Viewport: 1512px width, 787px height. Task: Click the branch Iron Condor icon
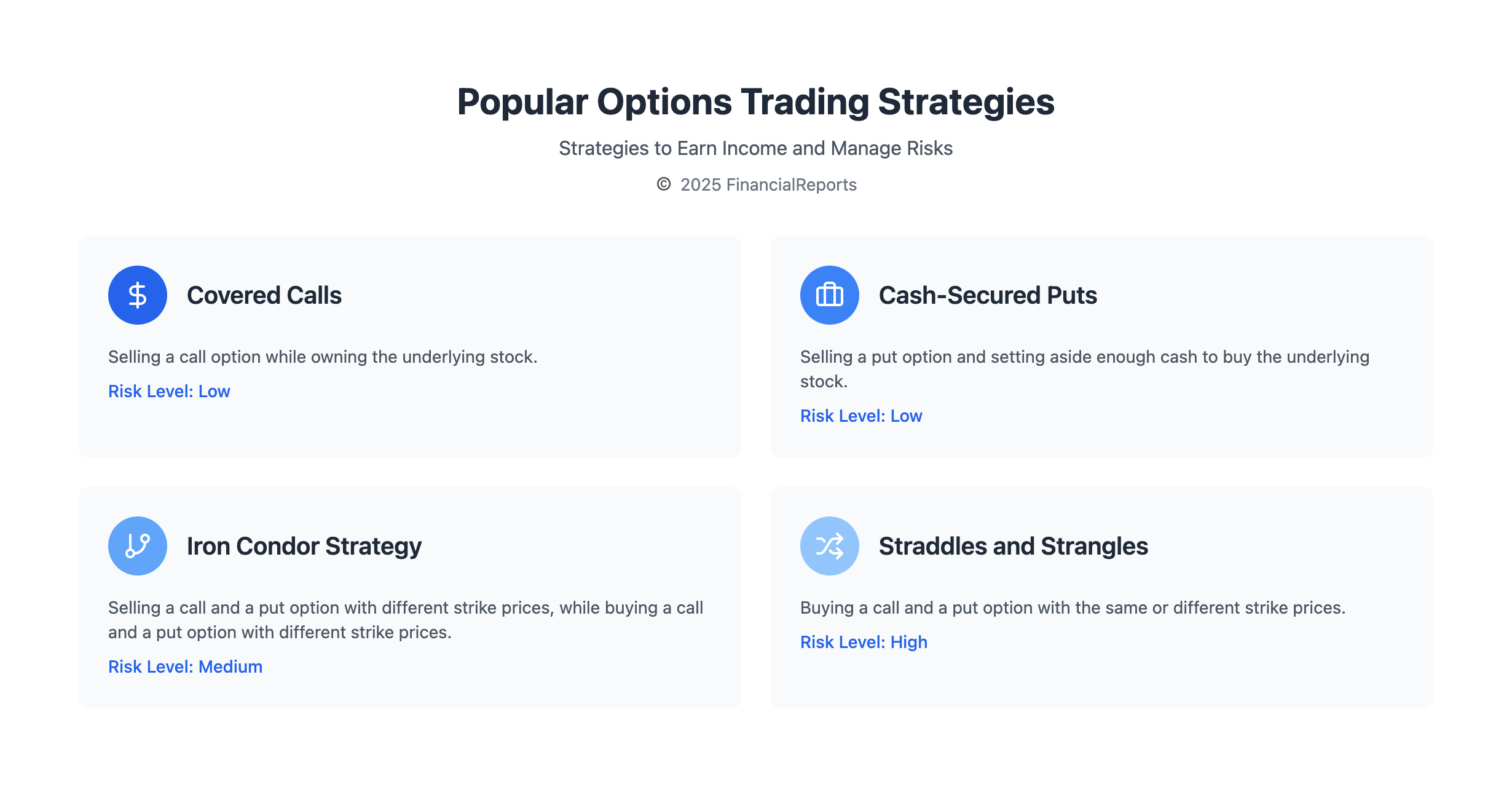click(138, 546)
